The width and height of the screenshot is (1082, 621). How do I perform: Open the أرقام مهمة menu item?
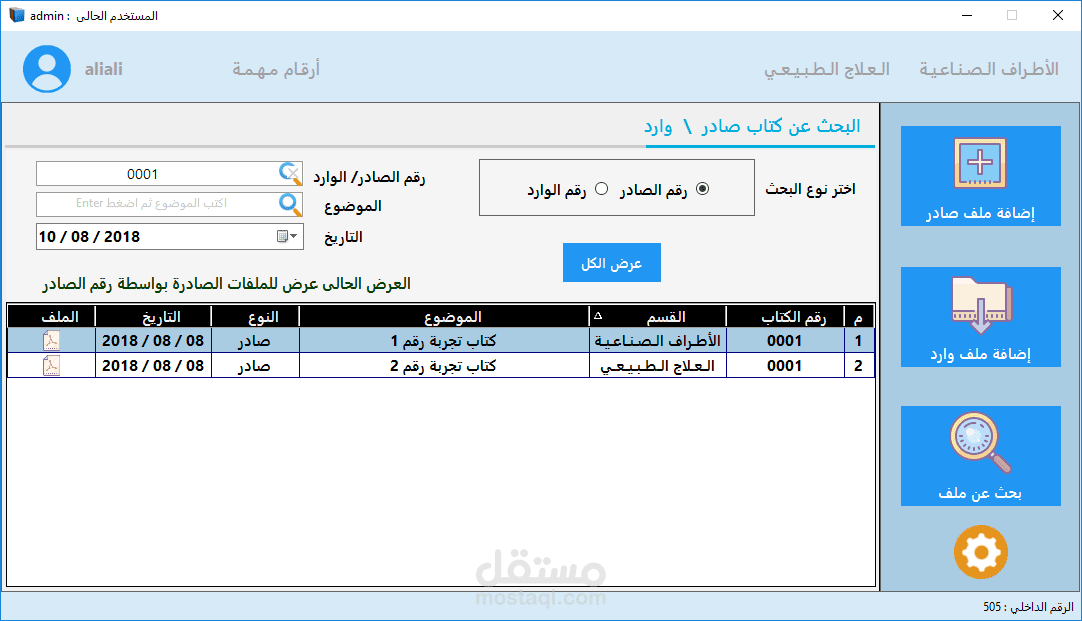coord(275,68)
